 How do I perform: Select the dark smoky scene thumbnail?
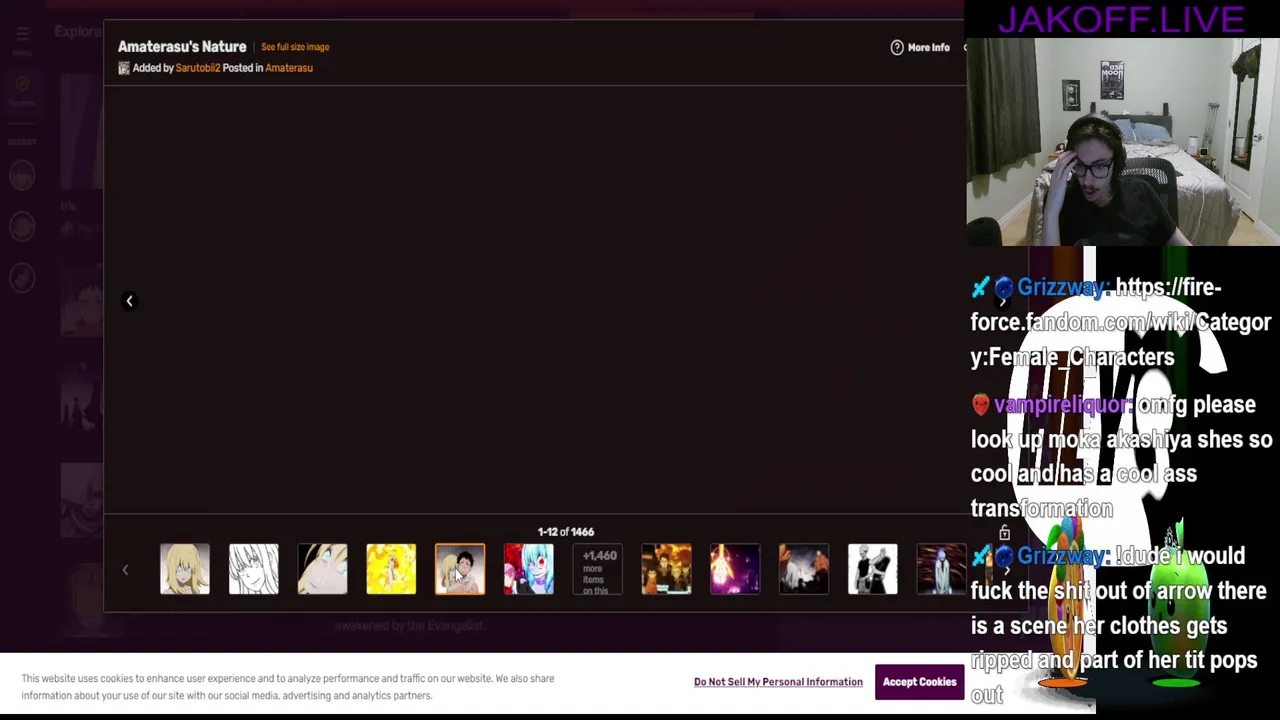(x=804, y=569)
